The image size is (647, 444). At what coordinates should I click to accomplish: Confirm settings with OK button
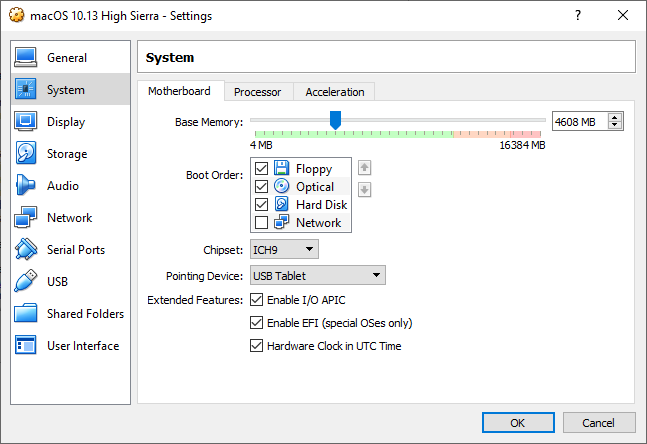pyautogui.click(x=517, y=423)
